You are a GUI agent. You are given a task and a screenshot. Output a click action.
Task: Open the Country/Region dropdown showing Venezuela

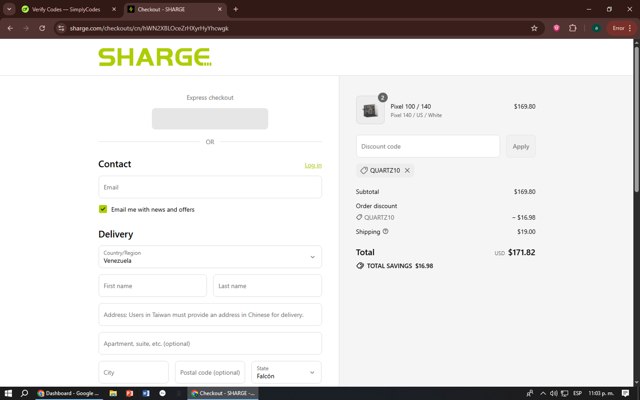click(x=210, y=257)
